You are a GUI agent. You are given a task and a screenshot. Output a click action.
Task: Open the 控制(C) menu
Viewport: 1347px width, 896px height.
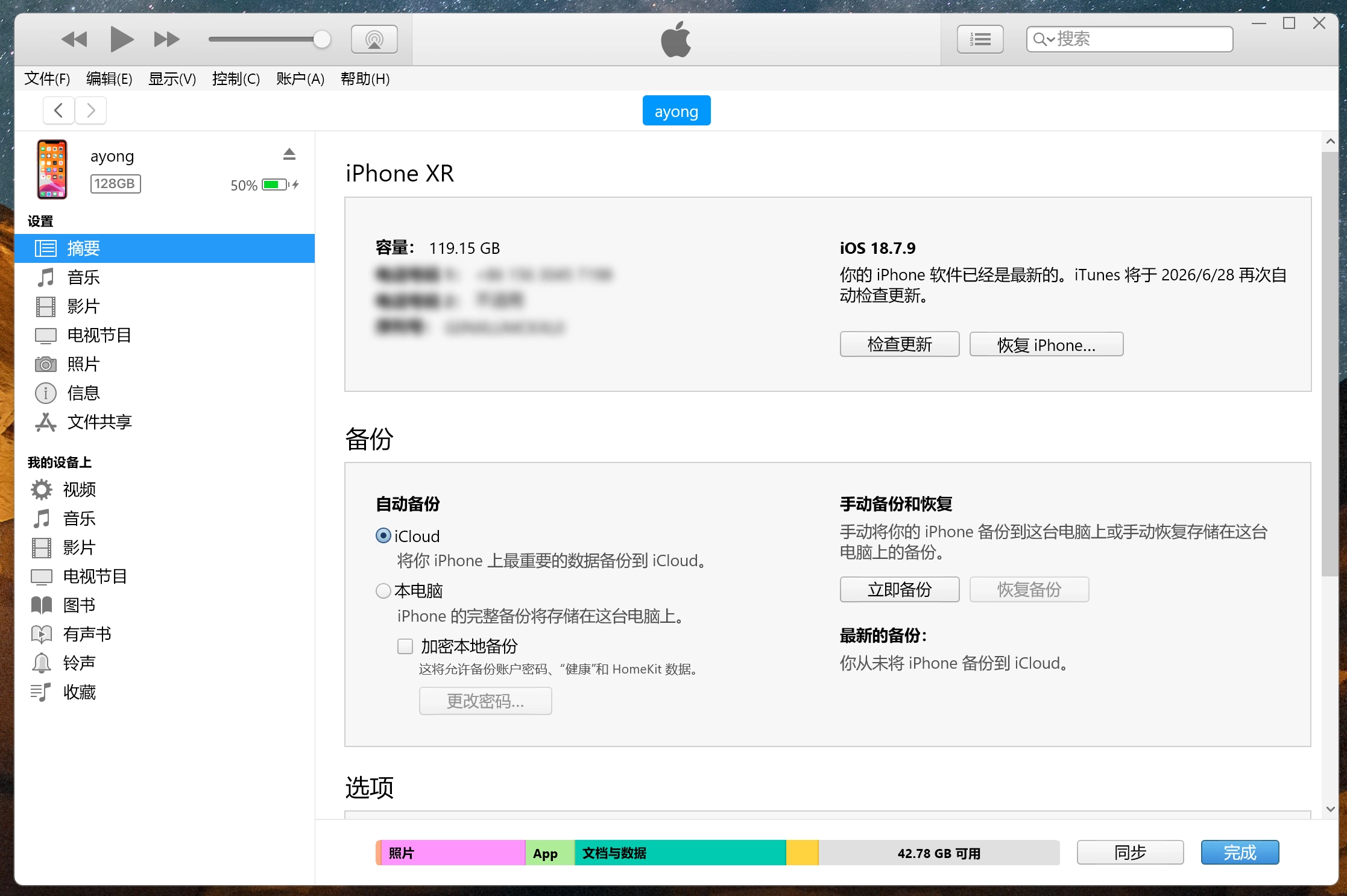point(236,79)
